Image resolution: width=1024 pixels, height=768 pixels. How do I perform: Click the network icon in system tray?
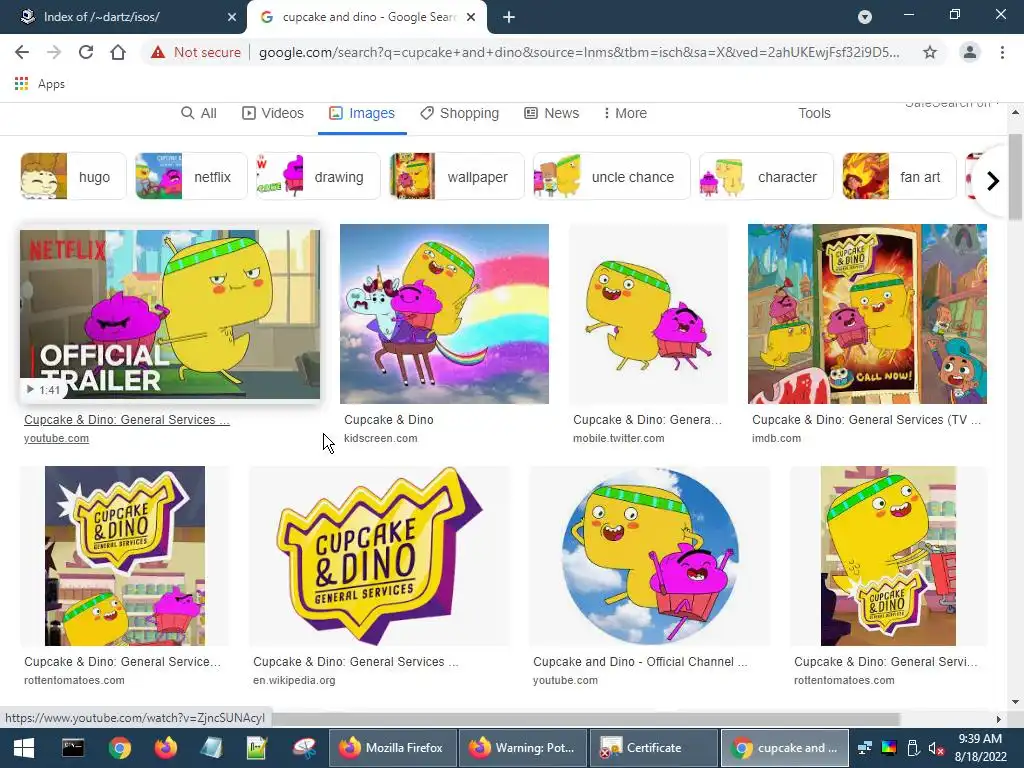pos(865,748)
